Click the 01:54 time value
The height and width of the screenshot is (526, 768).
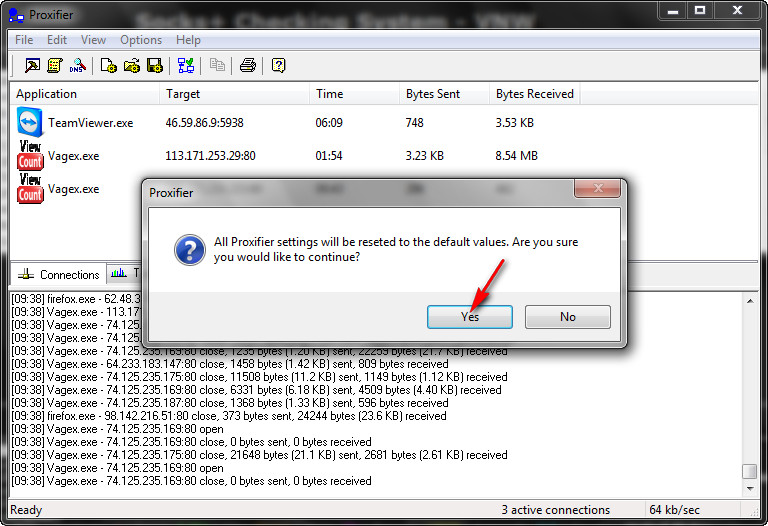[329, 156]
